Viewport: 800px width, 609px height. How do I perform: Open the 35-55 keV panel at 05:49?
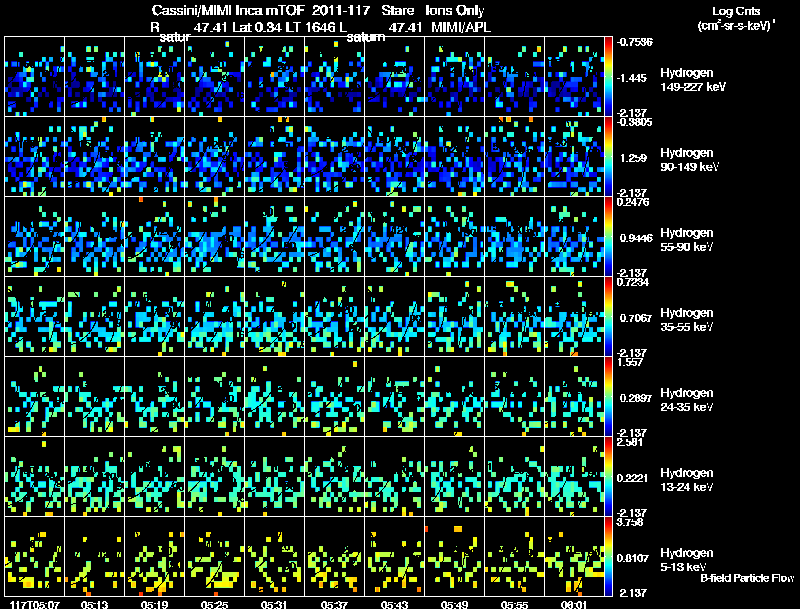tap(454, 317)
